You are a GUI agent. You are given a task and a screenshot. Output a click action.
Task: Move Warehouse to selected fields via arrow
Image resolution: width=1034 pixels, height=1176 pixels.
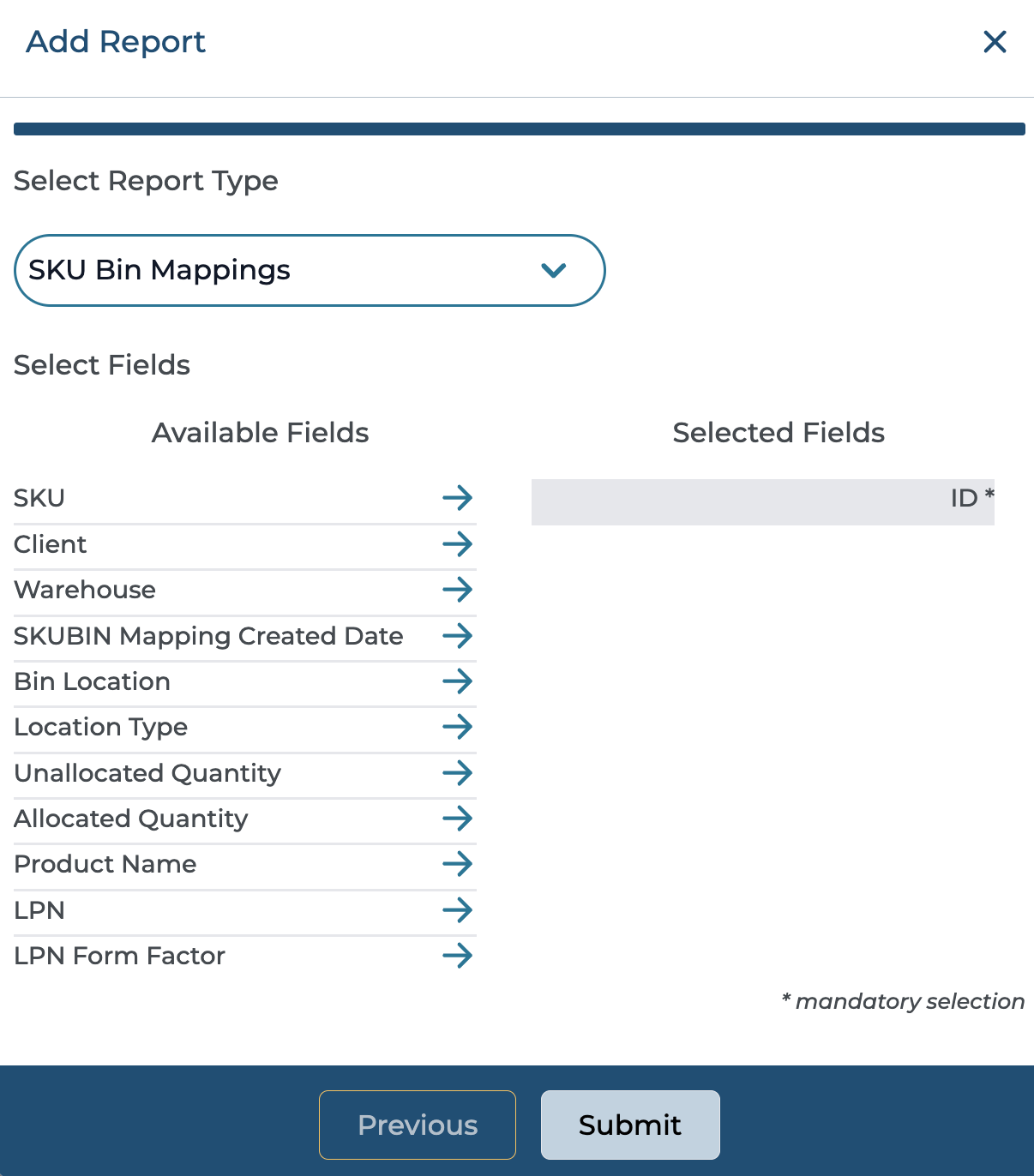pos(457,590)
